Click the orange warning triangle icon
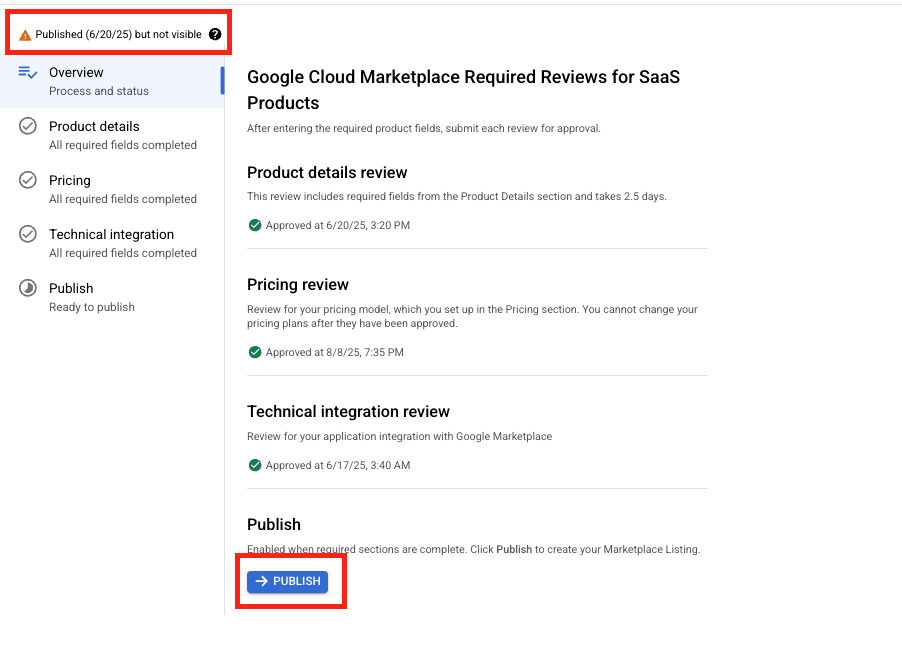This screenshot has height=650, width=902. click(25, 35)
